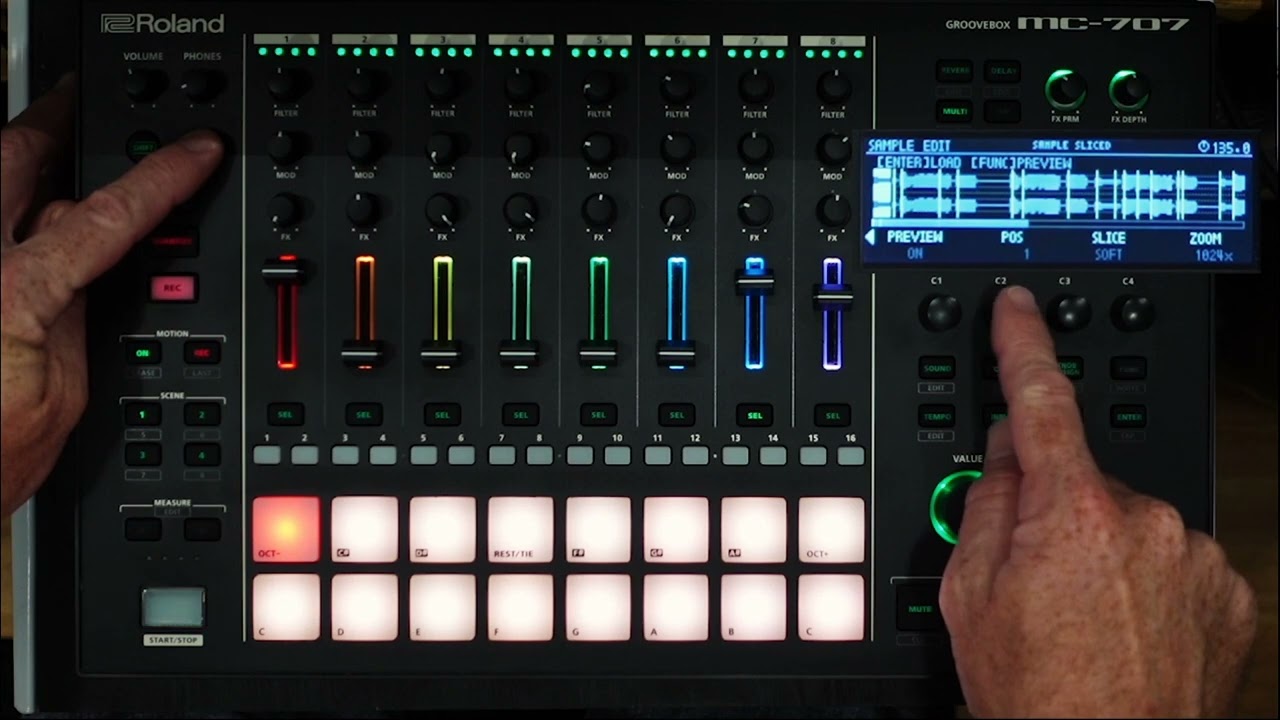Move track 1 red fader

tap(287, 270)
